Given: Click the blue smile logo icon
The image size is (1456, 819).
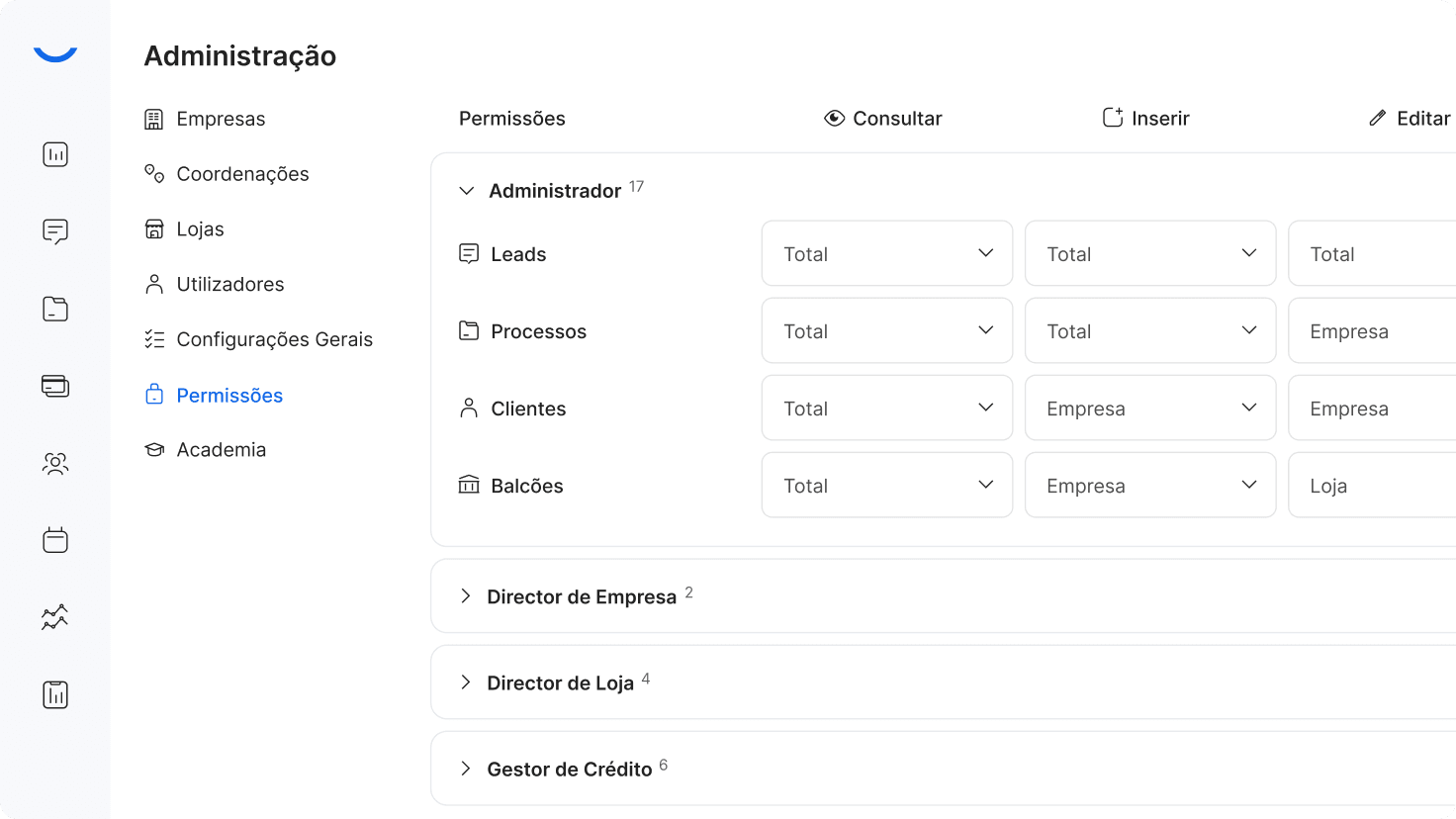Looking at the screenshot, I should (55, 54).
